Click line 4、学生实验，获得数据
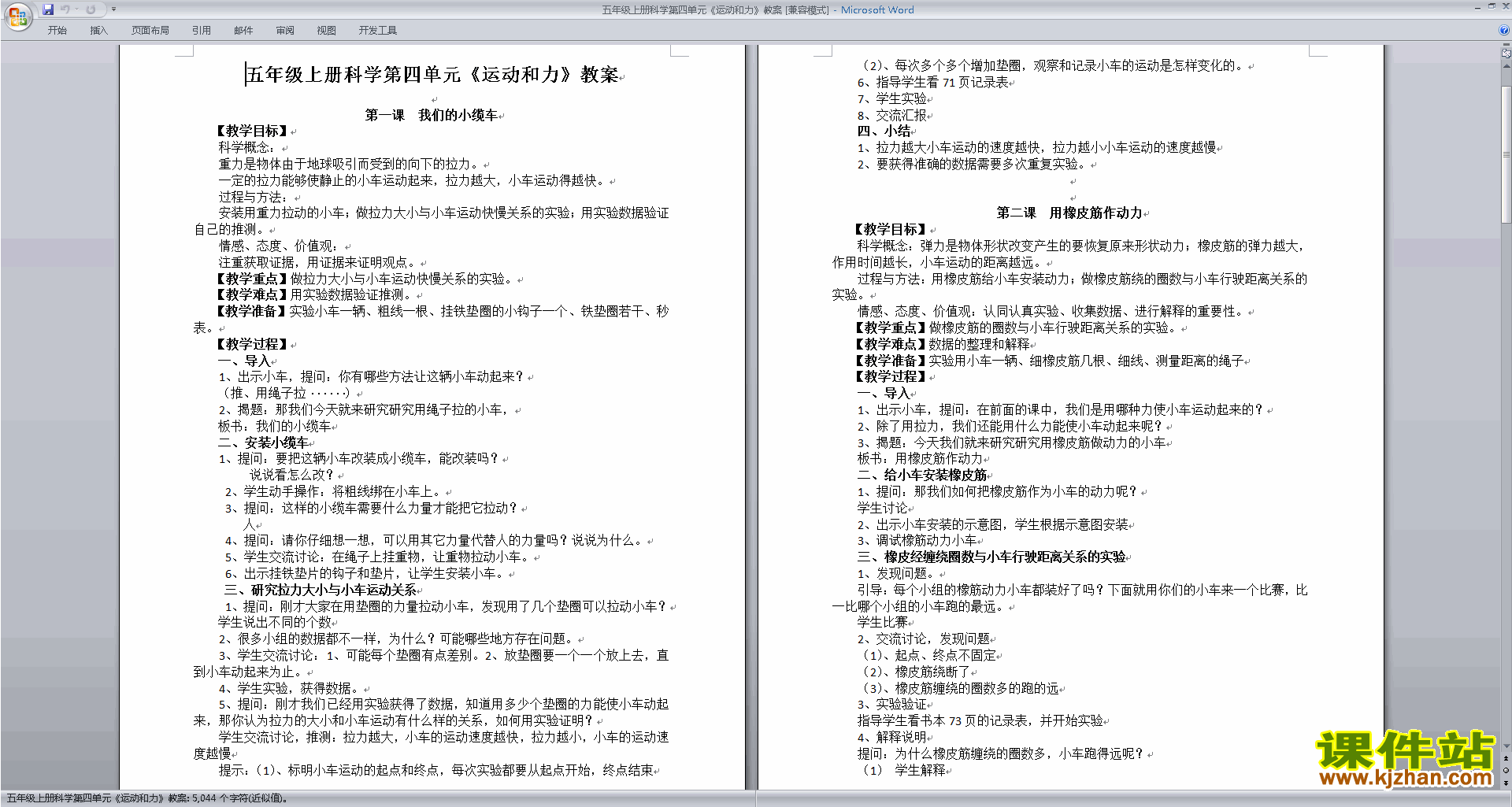 [289, 688]
